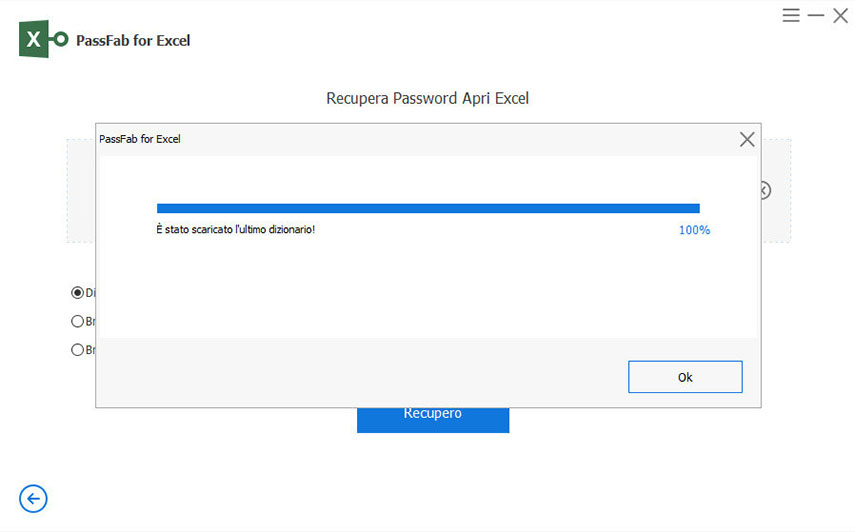Minimize the PassFab window

815,16
